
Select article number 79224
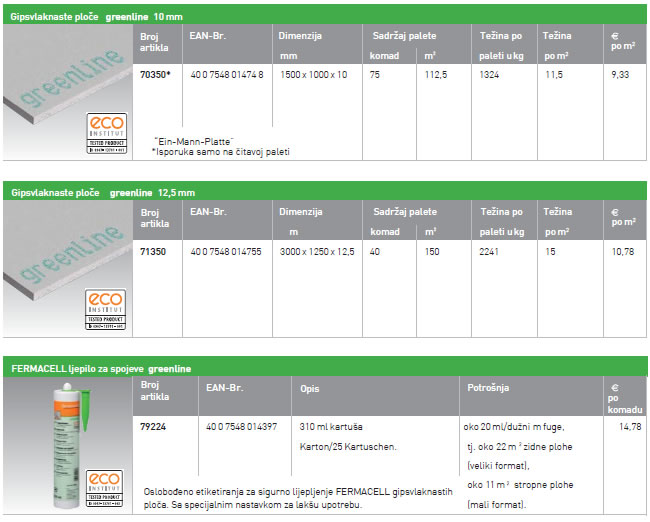[153, 427]
